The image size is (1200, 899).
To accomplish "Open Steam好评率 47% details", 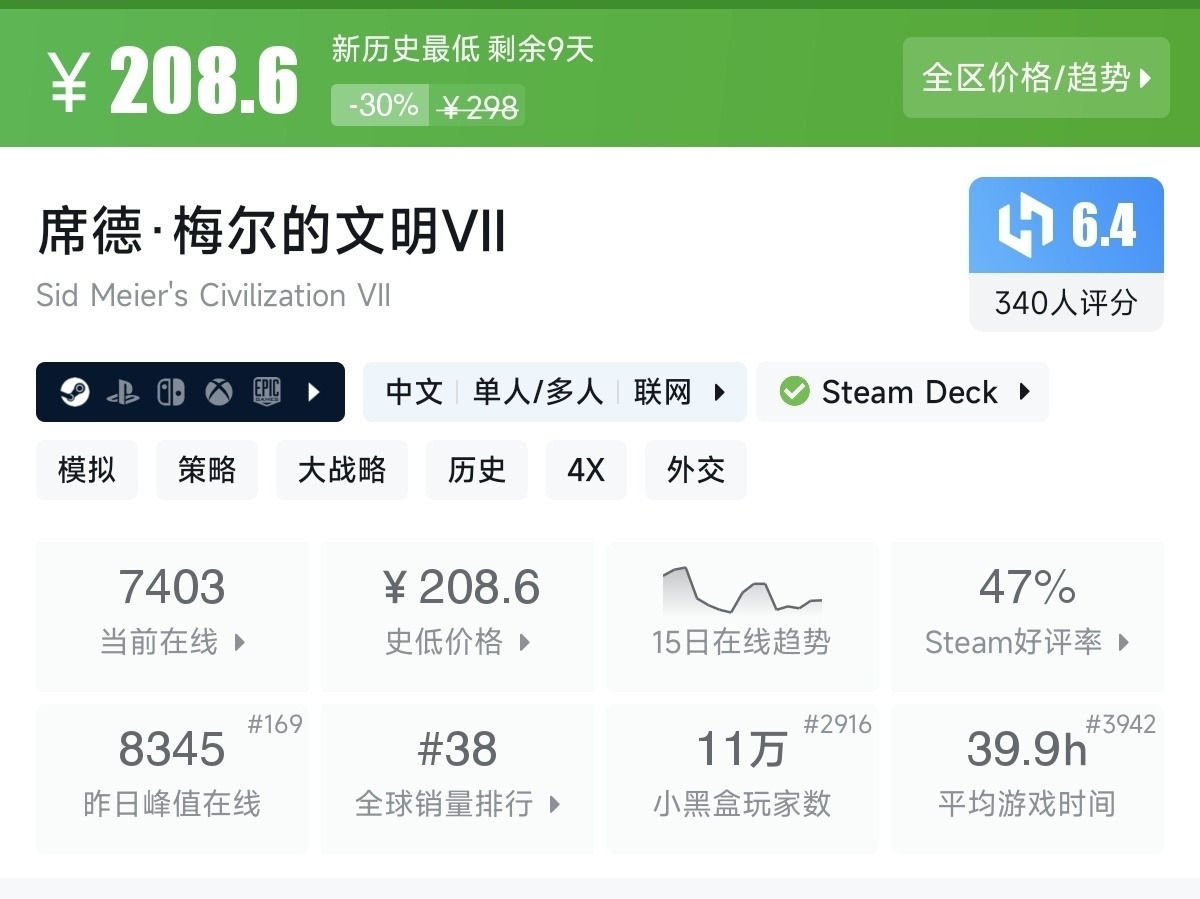I will click(x=1027, y=616).
